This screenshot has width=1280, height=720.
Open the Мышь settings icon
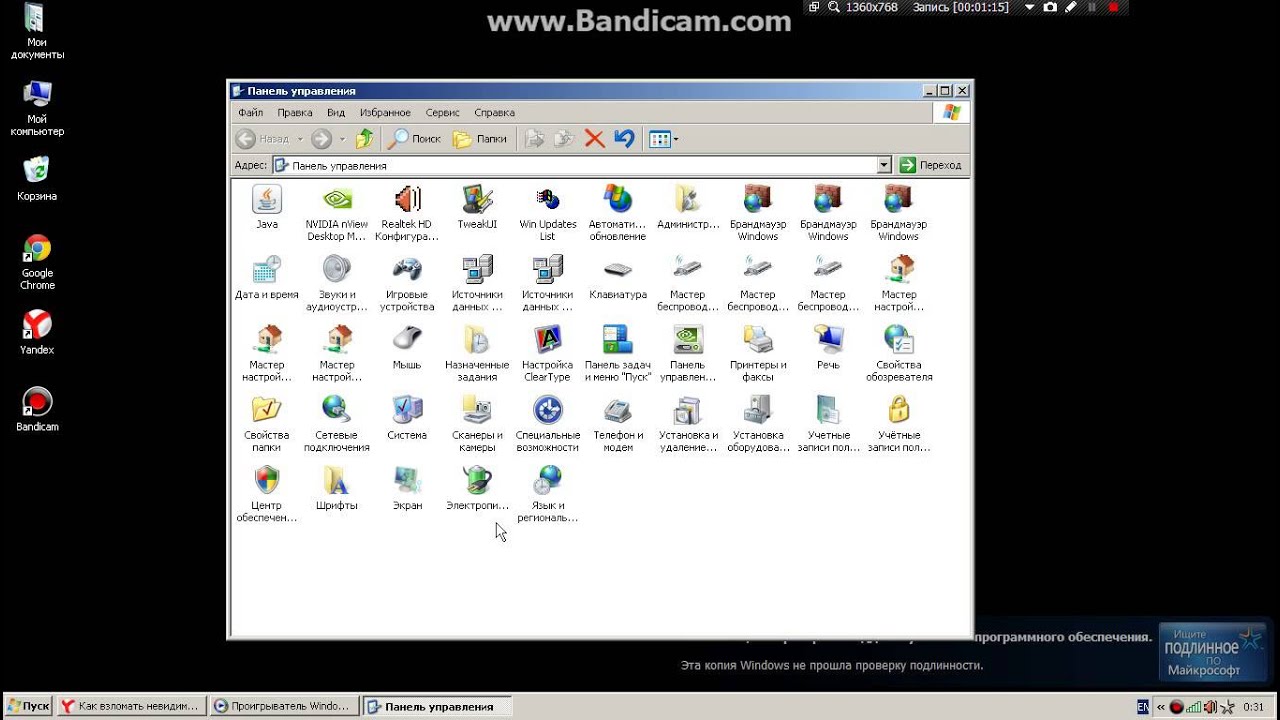click(407, 348)
